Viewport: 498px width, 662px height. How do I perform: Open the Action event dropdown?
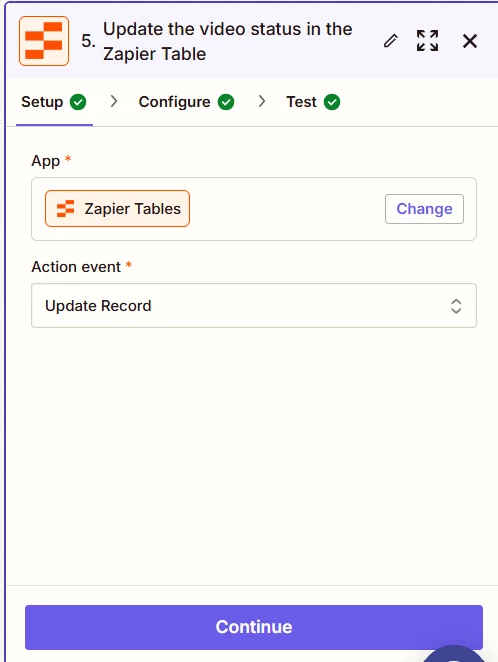point(254,306)
